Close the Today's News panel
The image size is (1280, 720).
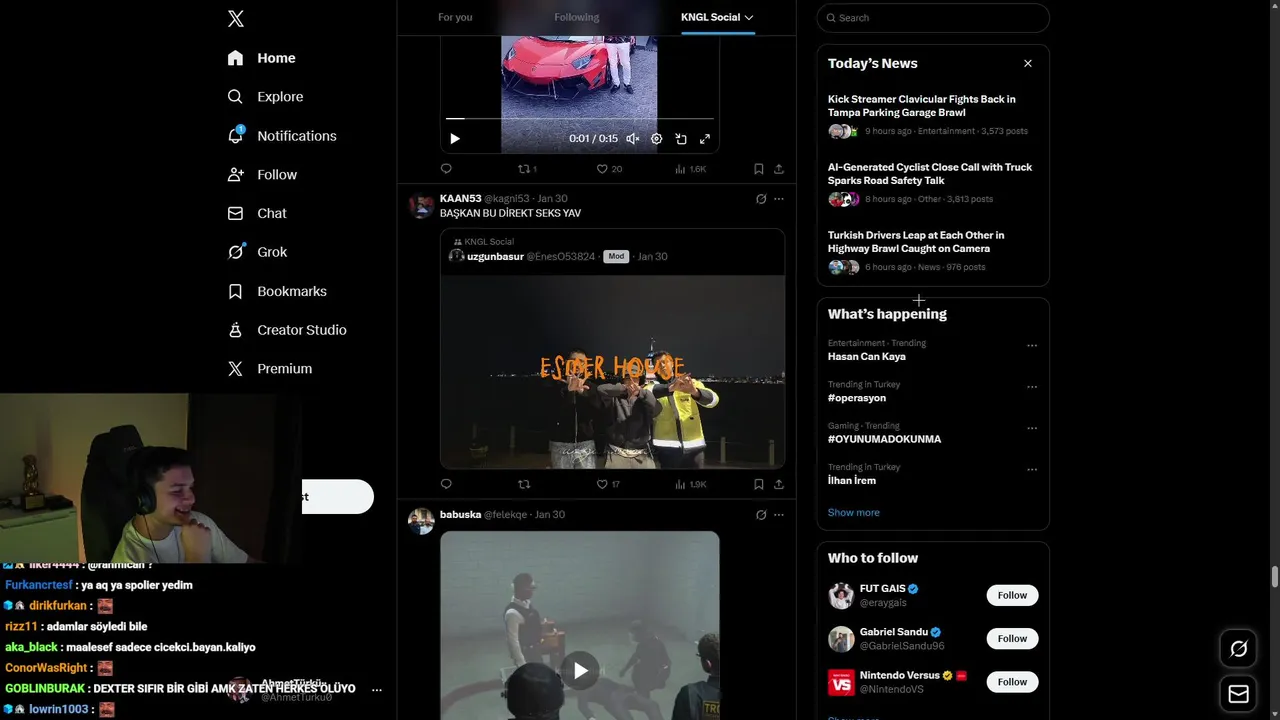click(1027, 63)
